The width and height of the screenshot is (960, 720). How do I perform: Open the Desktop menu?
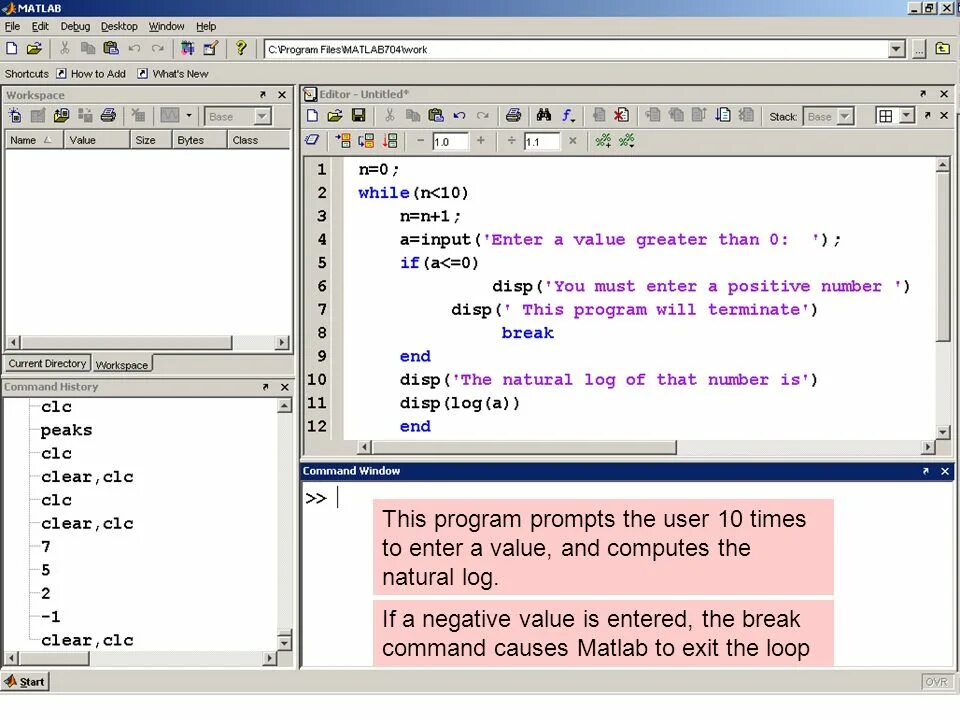pos(119,26)
